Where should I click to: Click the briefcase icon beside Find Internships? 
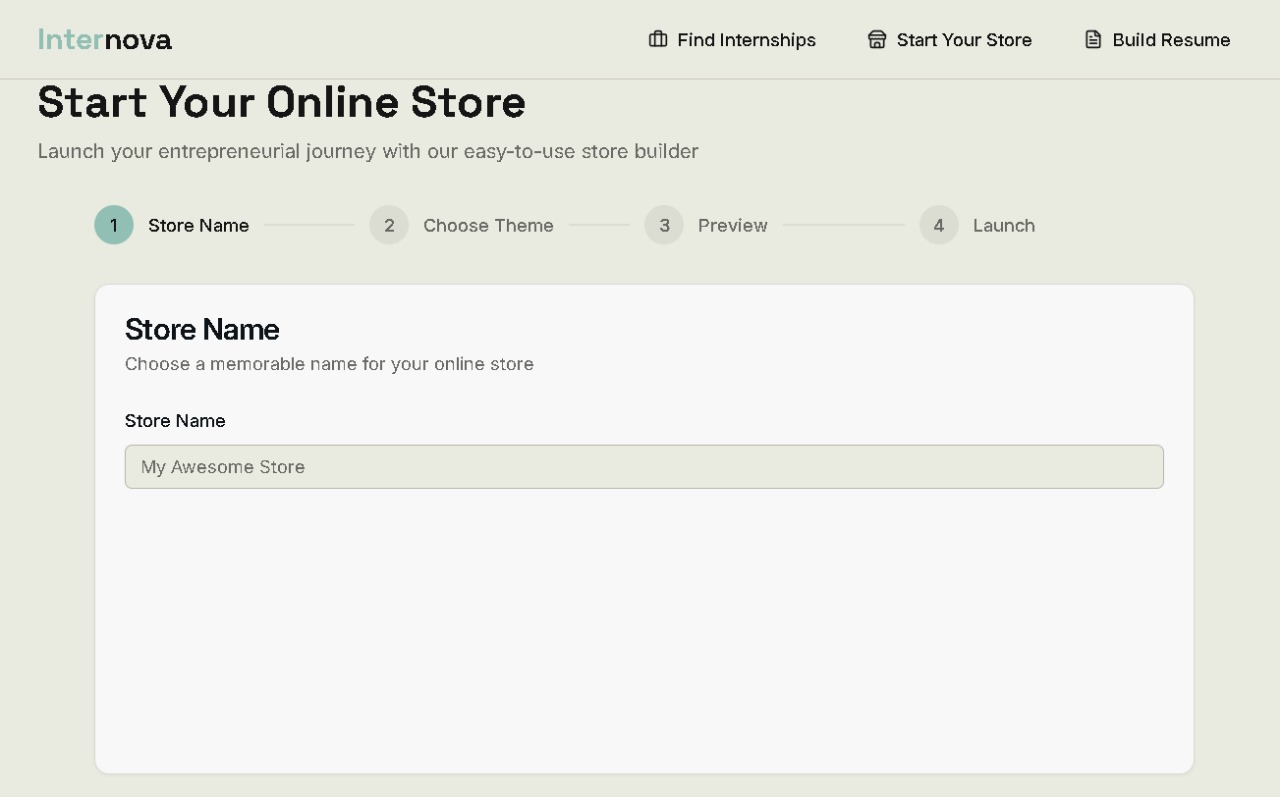(658, 40)
